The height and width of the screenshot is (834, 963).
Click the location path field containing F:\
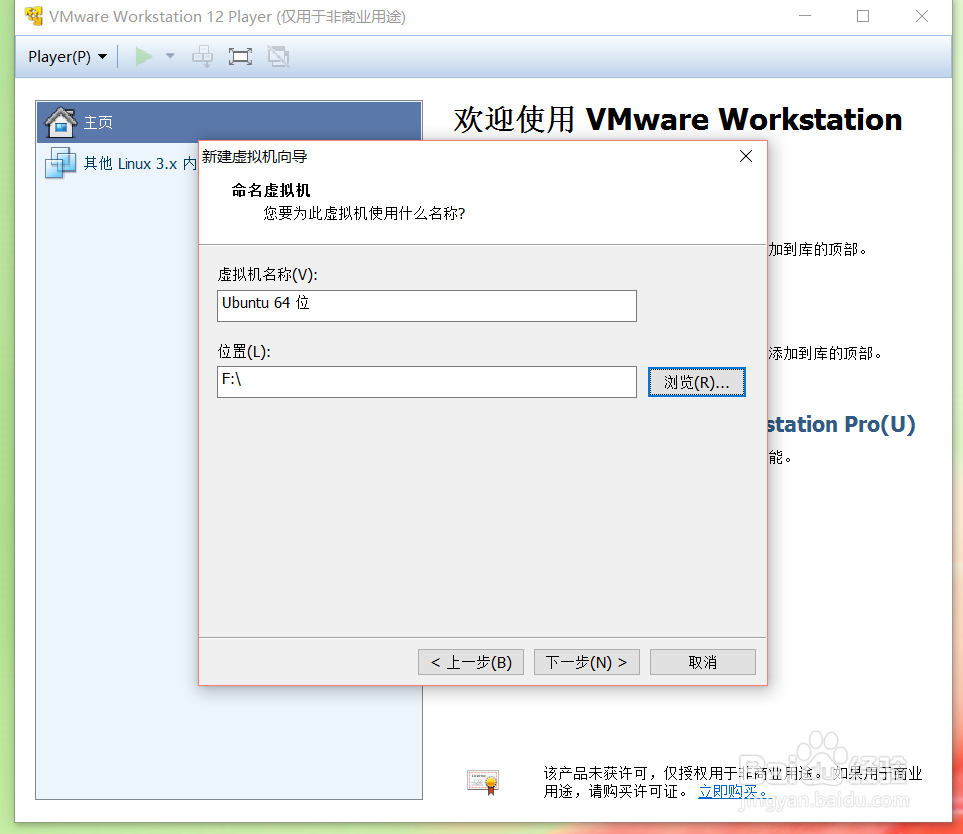pyautogui.click(x=427, y=382)
